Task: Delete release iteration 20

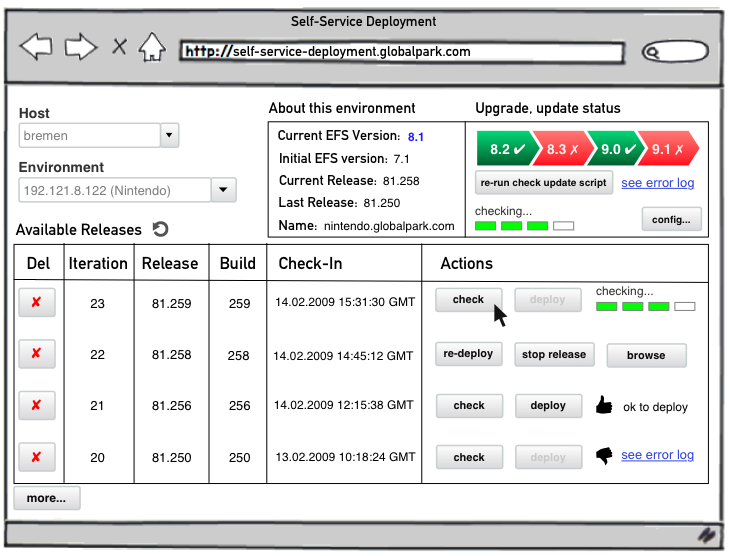Action: coord(37,457)
